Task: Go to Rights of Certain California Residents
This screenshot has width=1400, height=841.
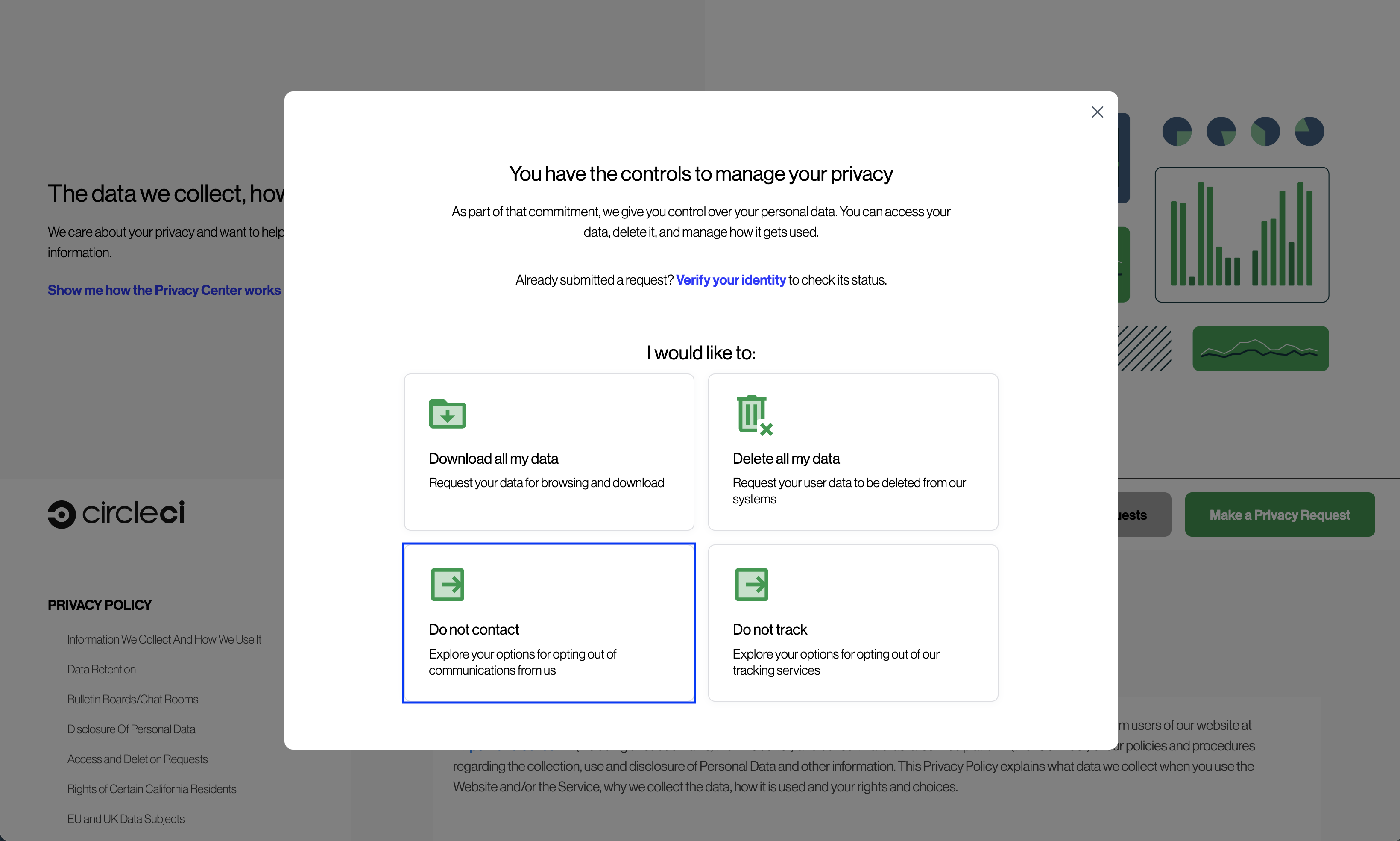Action: click(151, 789)
